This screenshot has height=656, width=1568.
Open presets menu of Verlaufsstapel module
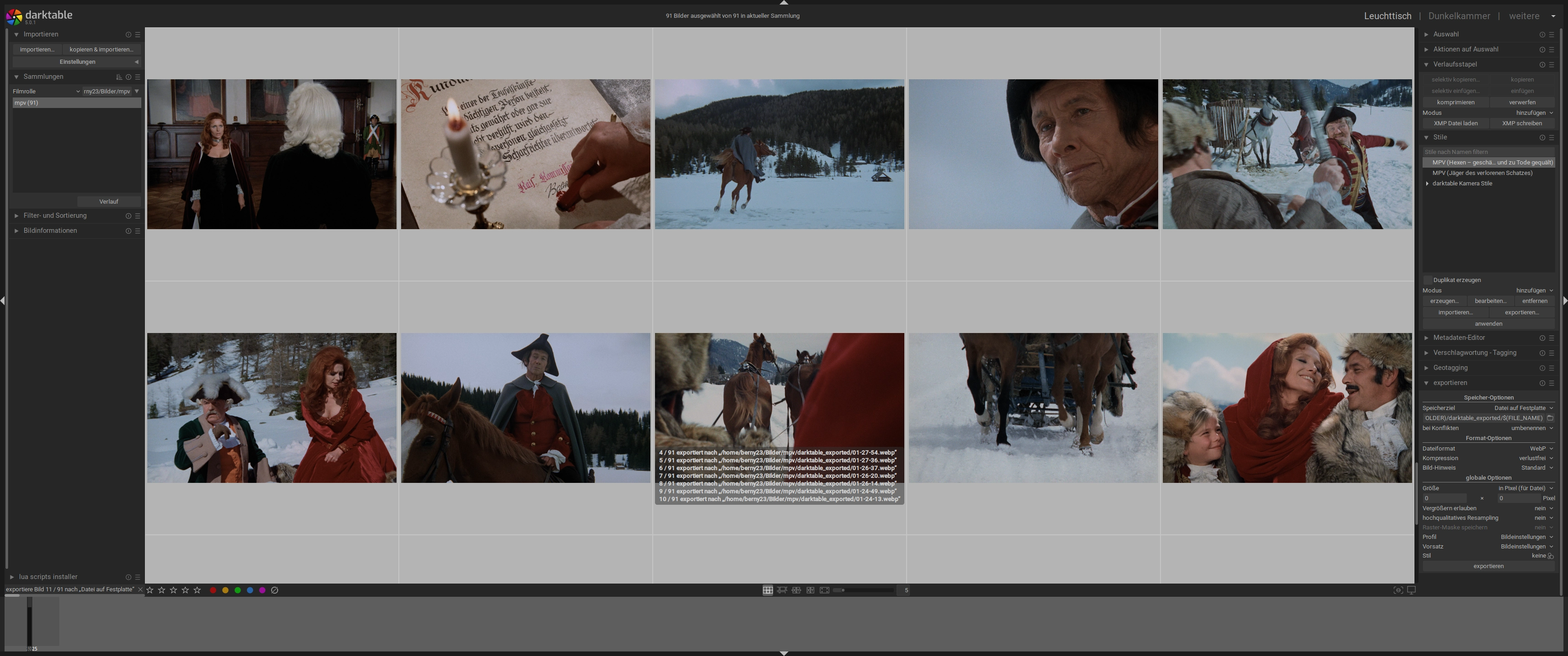tap(1552, 65)
